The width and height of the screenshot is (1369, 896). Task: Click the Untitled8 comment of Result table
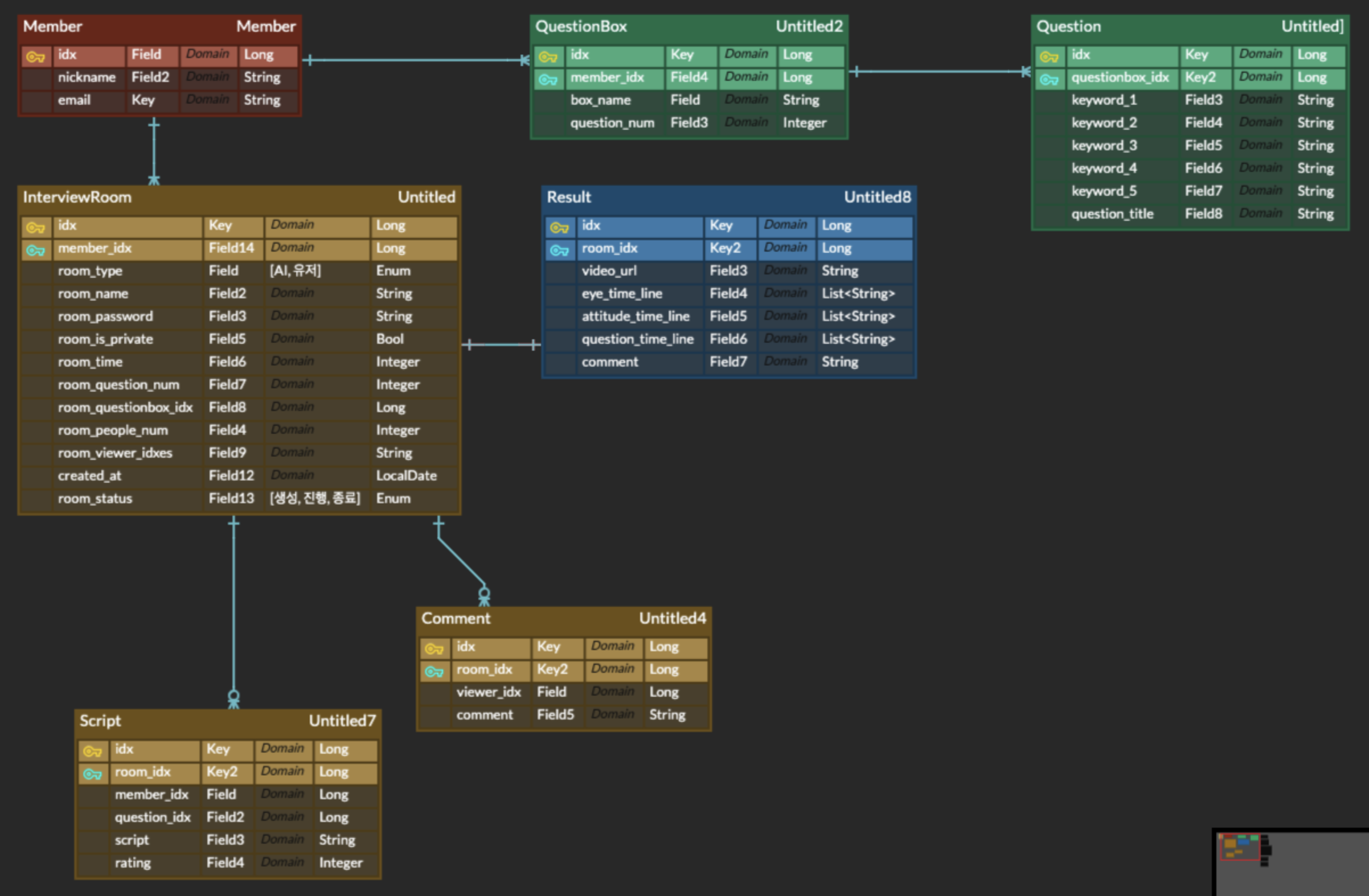(x=876, y=198)
